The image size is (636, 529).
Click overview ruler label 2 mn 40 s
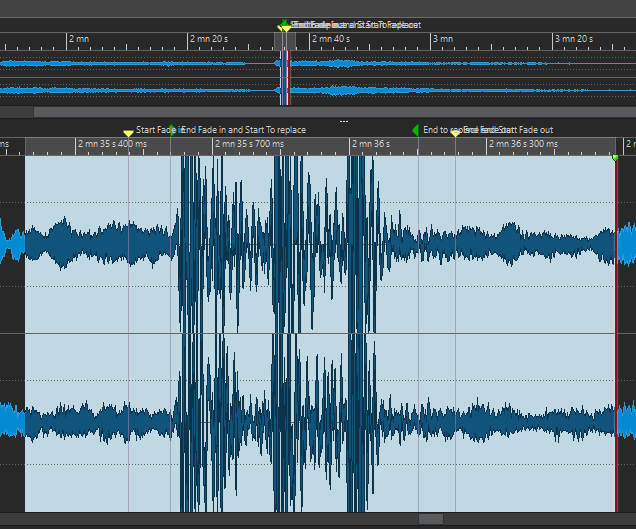(331, 39)
